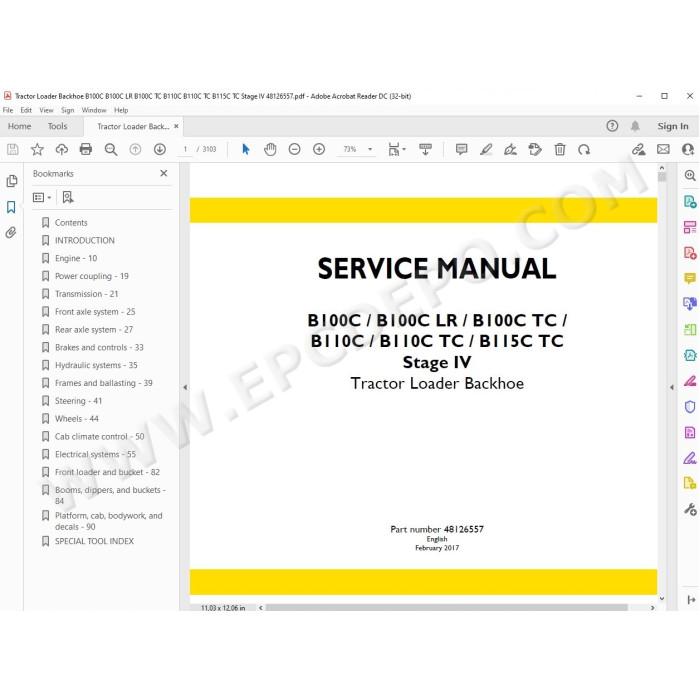Open bookmarks options dropdown menu
Image resolution: width=700 pixels, height=700 pixels.
[x=42, y=197]
